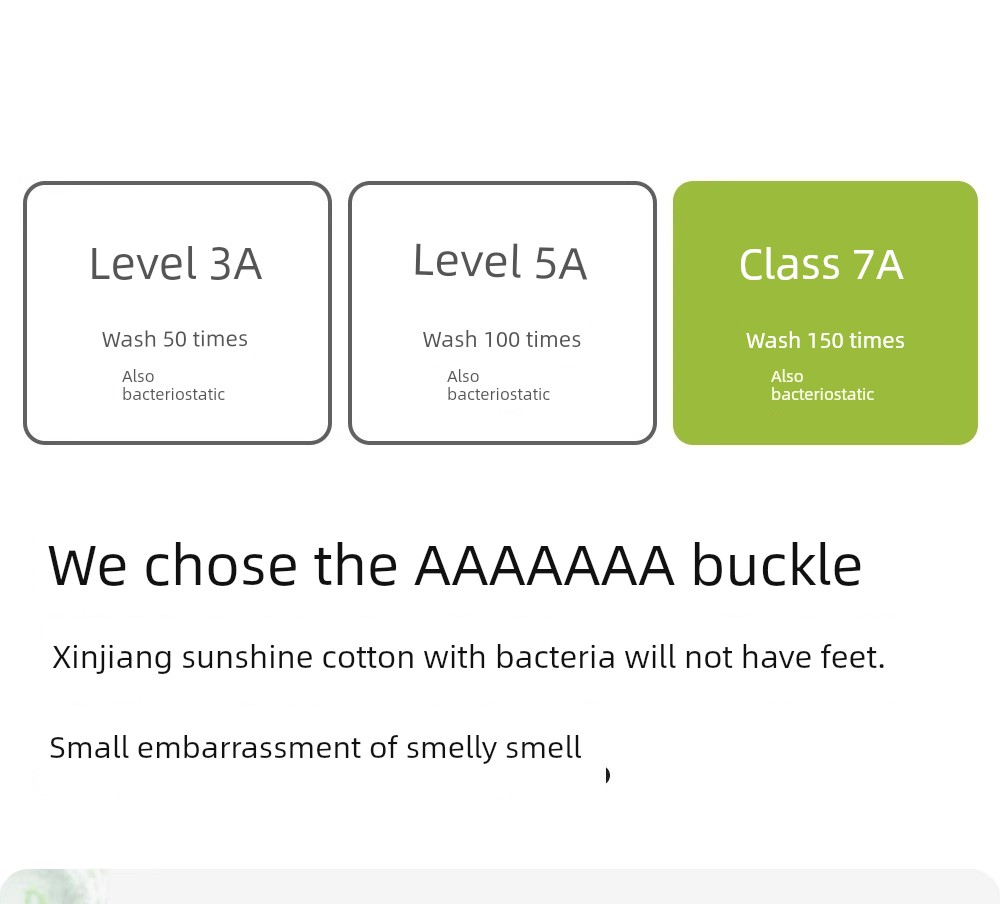Click 'Wash 150 times' text

point(825,340)
